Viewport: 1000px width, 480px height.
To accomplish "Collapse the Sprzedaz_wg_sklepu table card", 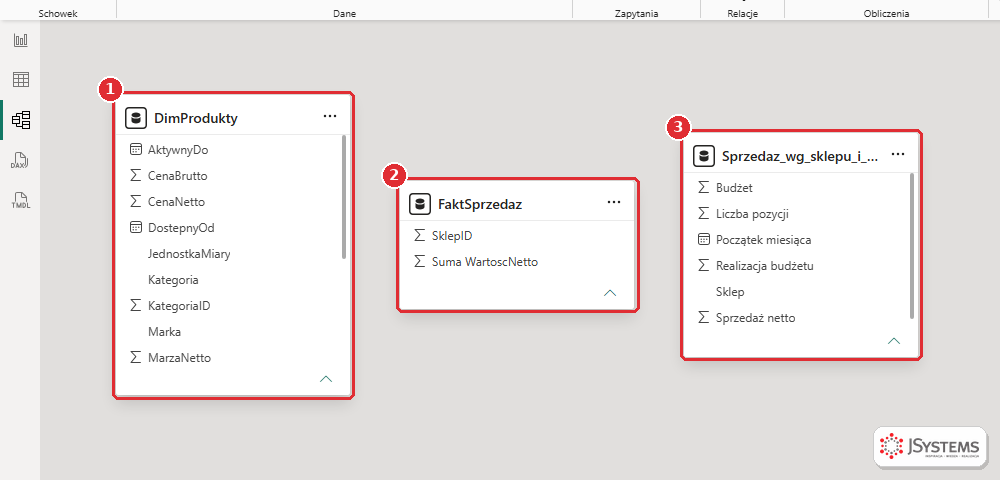I will tap(894, 341).
